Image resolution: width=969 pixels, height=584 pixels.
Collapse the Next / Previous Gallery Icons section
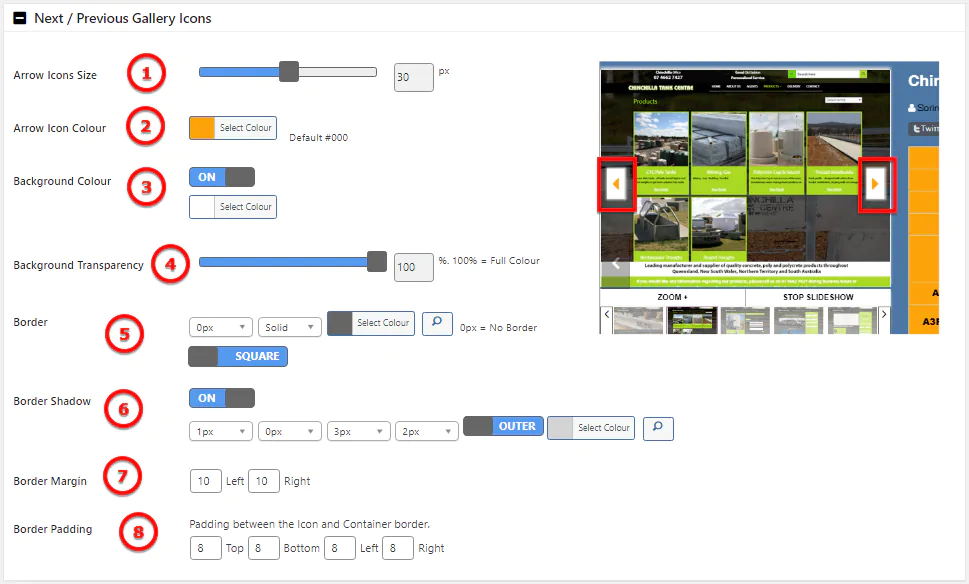click(19, 18)
